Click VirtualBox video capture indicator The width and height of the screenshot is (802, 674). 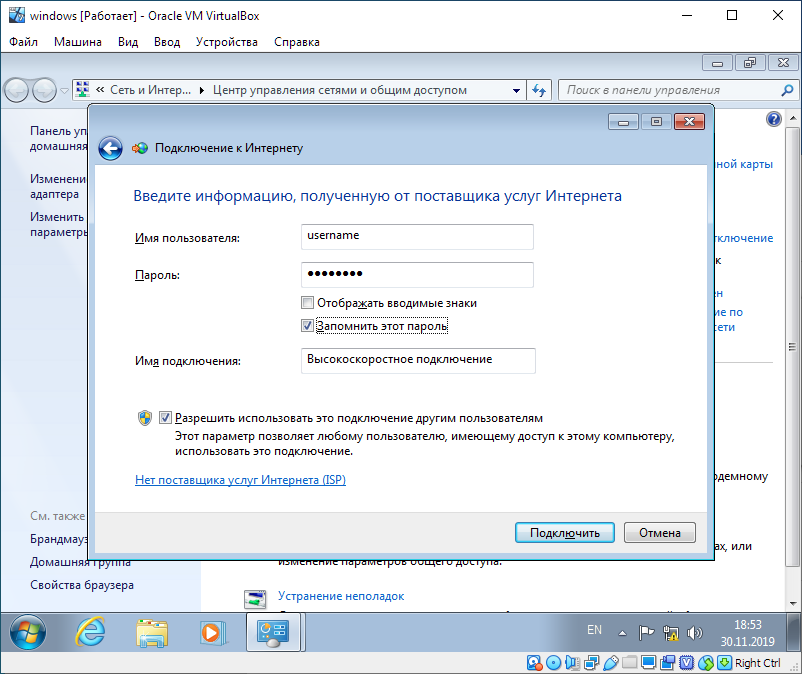click(x=667, y=663)
